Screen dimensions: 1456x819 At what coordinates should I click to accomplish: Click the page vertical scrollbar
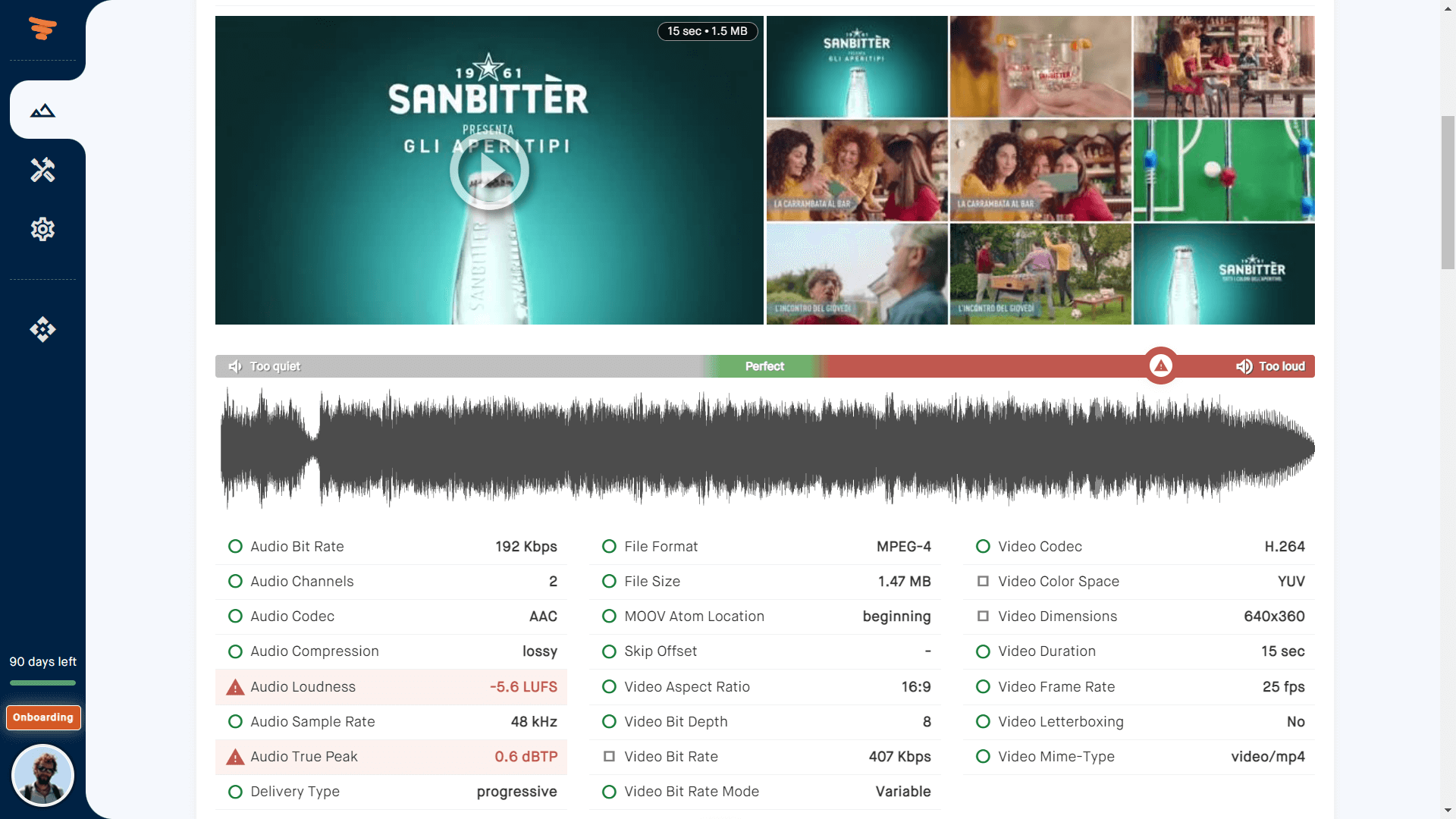[1448, 193]
